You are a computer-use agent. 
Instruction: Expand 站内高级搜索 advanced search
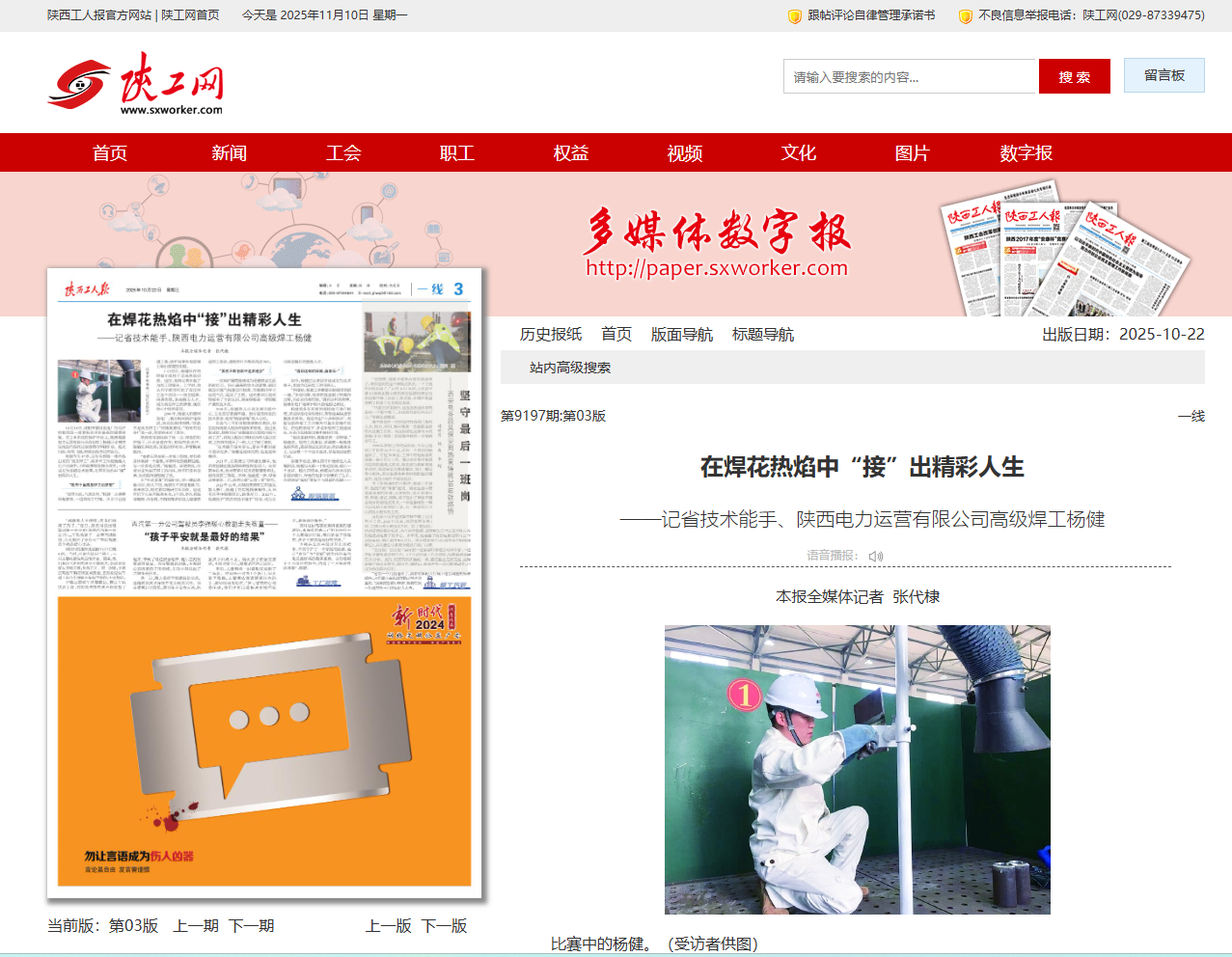pyautogui.click(x=569, y=368)
